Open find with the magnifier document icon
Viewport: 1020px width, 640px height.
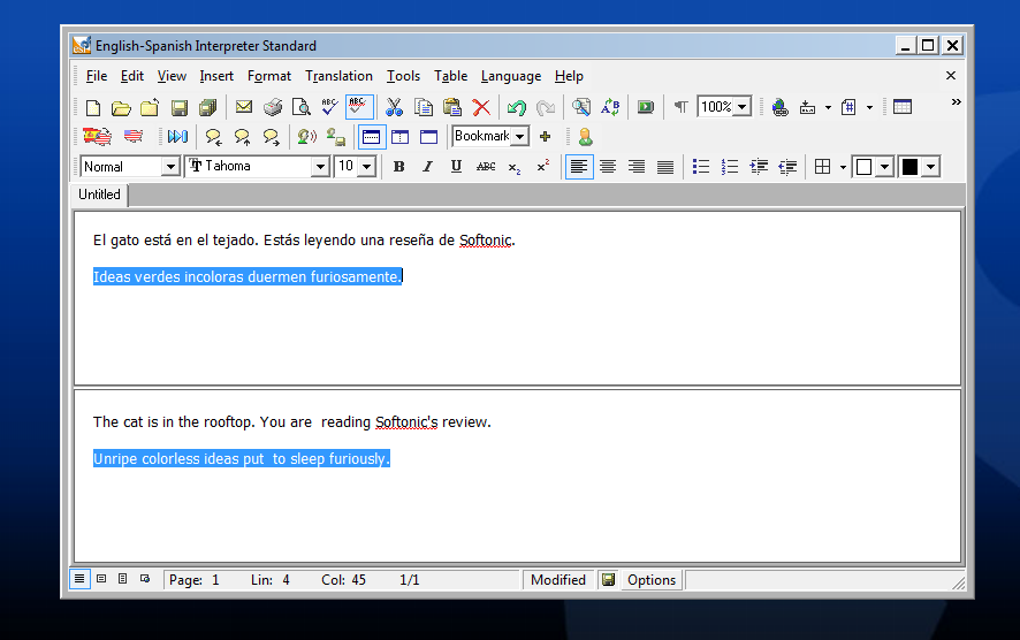tap(581, 107)
